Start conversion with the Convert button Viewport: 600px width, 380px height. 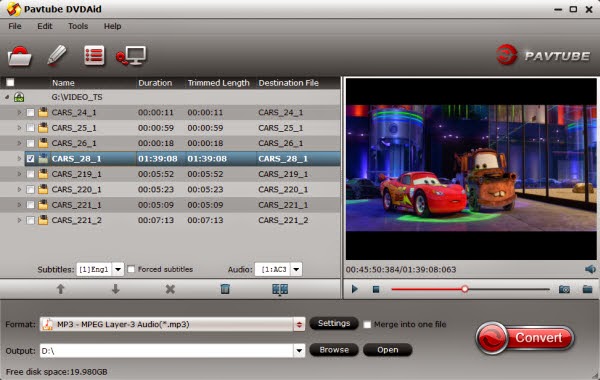tap(525, 338)
